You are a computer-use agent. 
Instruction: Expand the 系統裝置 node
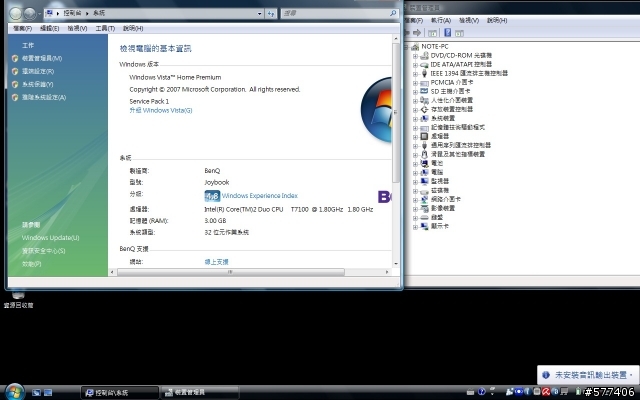coord(415,119)
